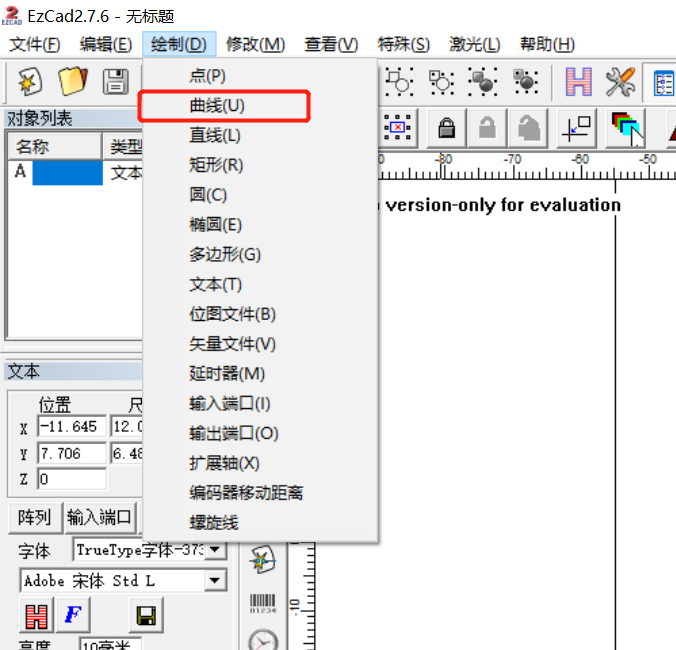Select 扩展轴(X) menu entry
This screenshot has width=676, height=650.
point(260,463)
